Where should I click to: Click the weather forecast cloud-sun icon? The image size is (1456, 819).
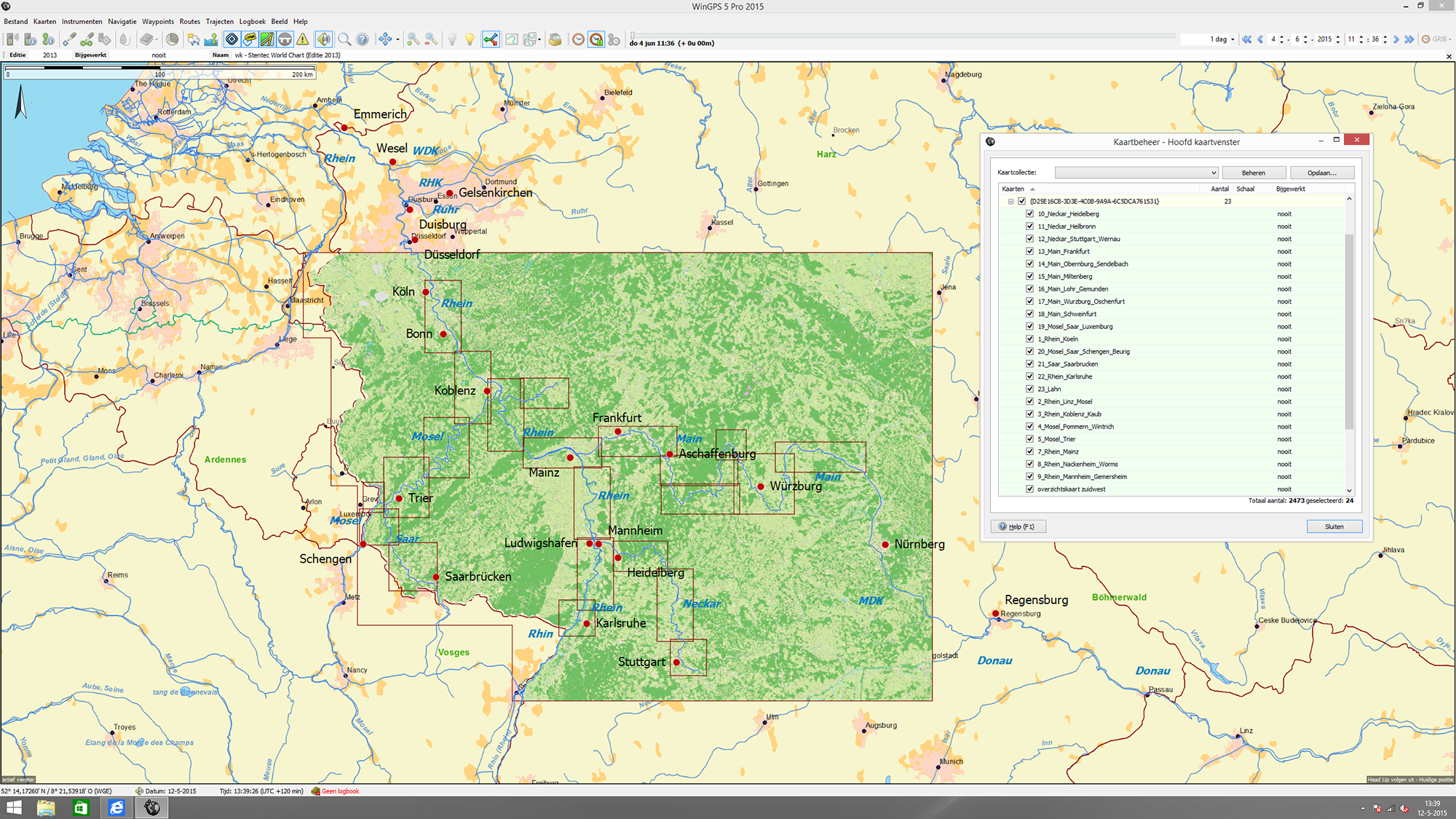(x=193, y=39)
